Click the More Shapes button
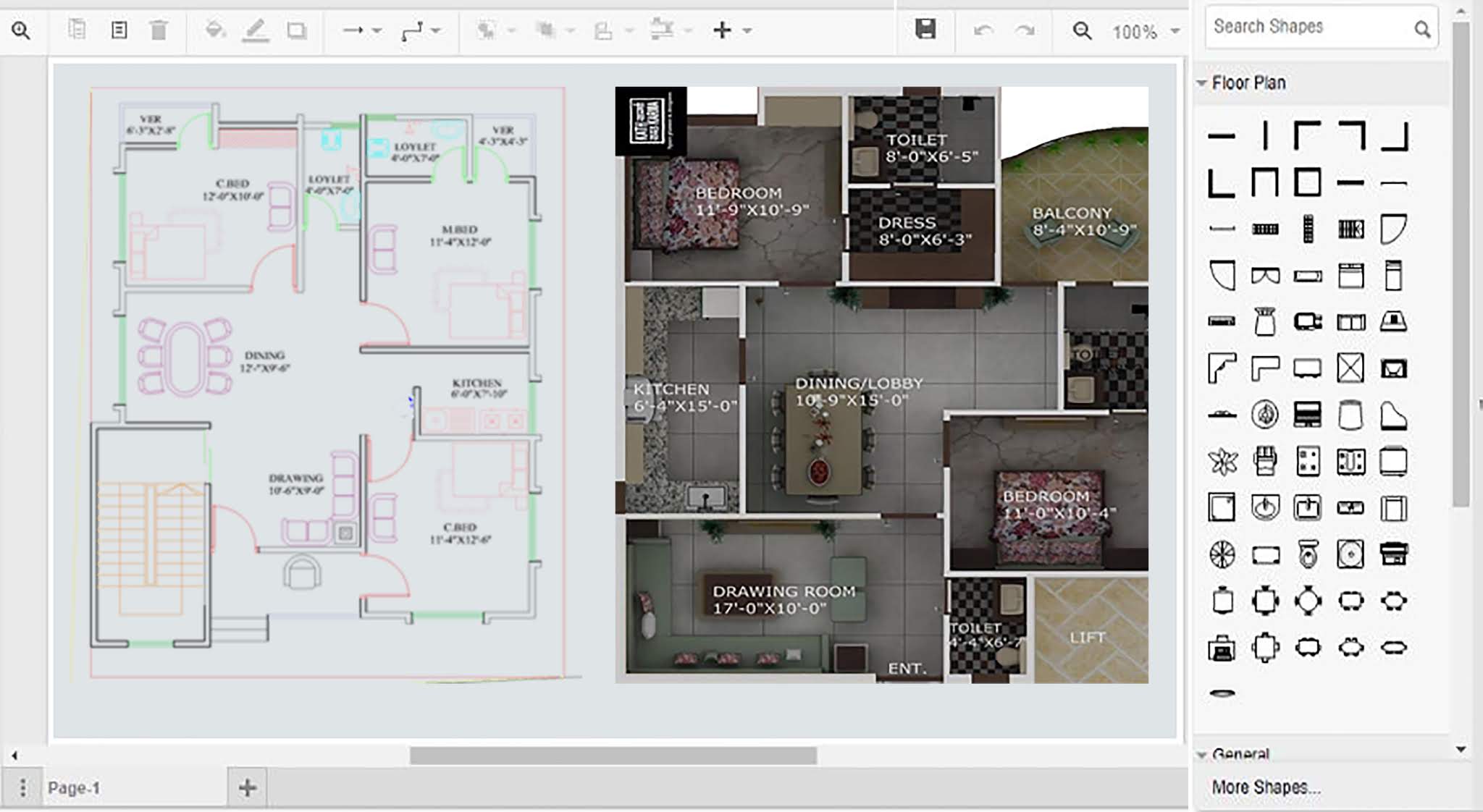Image resolution: width=1483 pixels, height=812 pixels. (x=1266, y=787)
